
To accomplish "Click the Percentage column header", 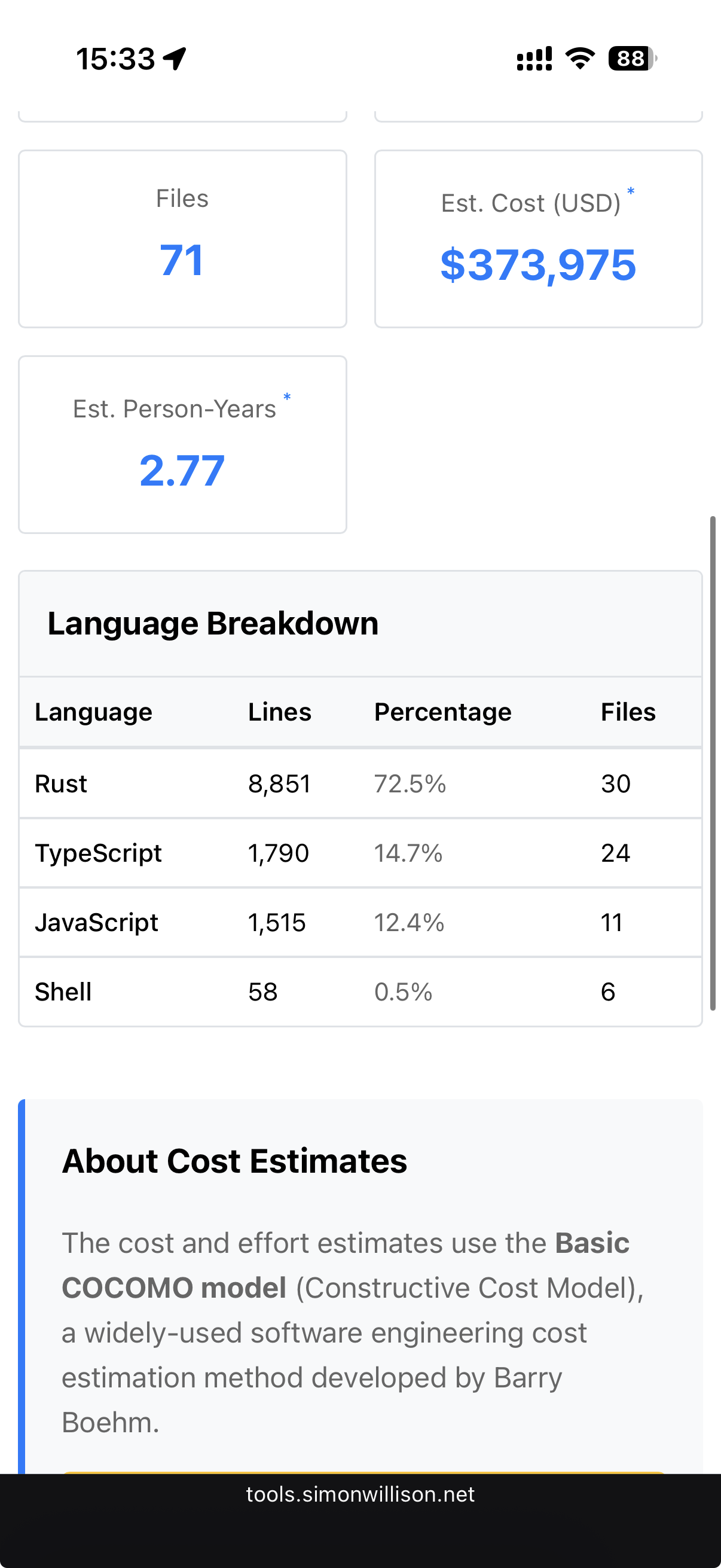I will coord(442,712).
